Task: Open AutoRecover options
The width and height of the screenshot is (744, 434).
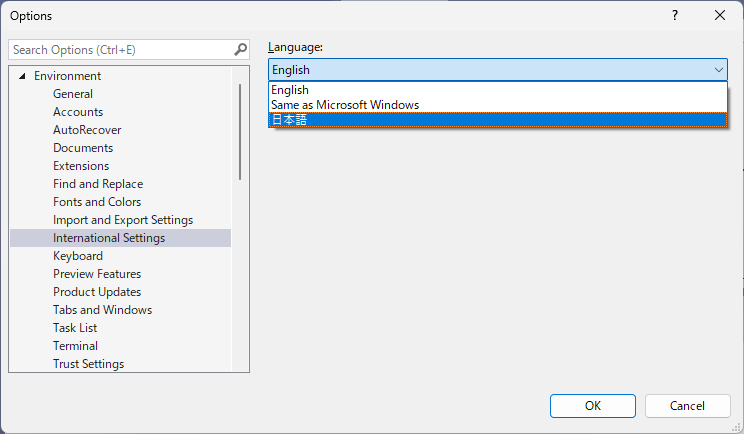Action: pyautogui.click(x=85, y=130)
